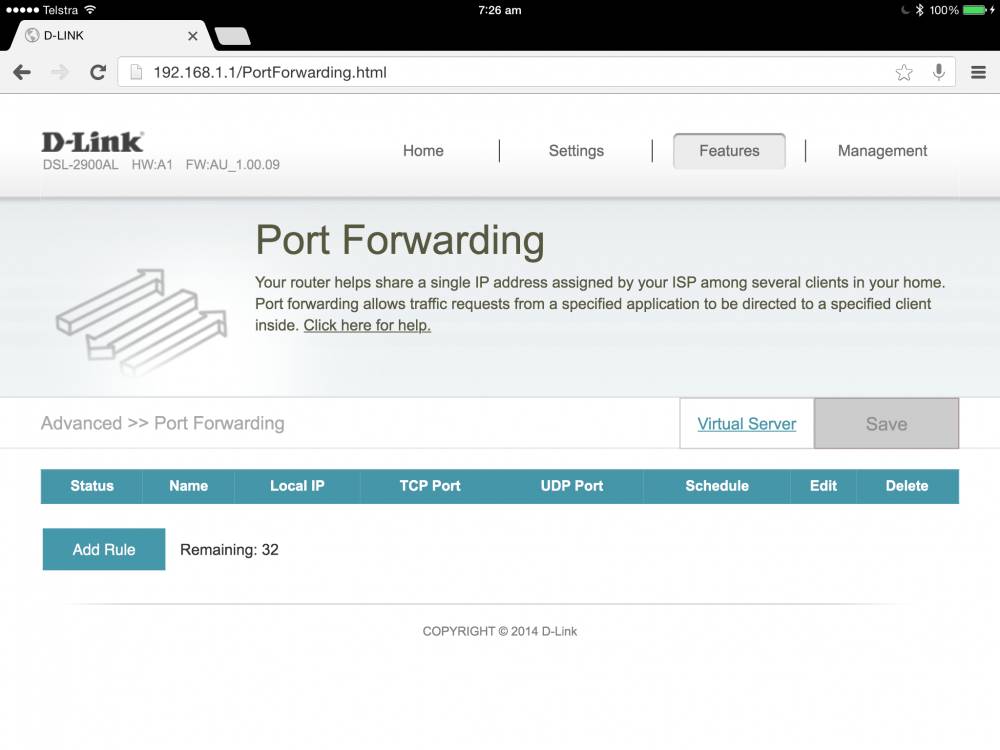Add a new port forwarding rule
Screen dimensions: 1000x750
point(104,549)
